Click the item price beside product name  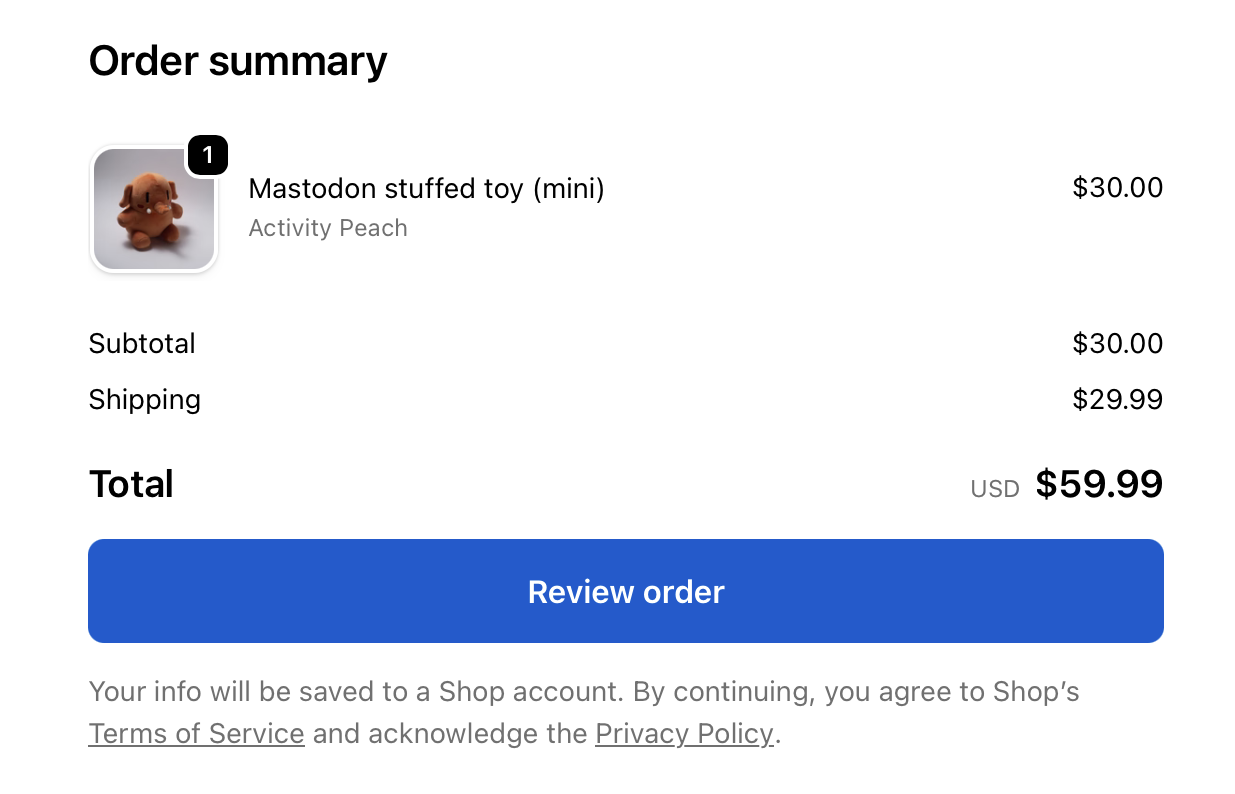[1117, 188]
